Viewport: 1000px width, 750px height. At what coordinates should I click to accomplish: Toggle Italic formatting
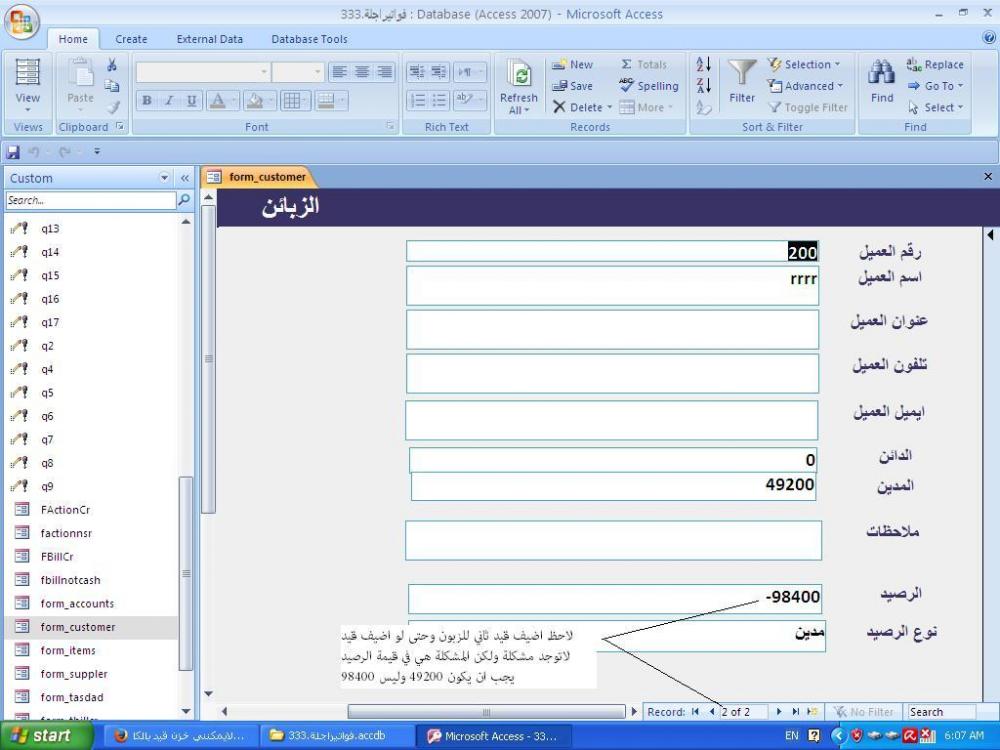tap(169, 100)
